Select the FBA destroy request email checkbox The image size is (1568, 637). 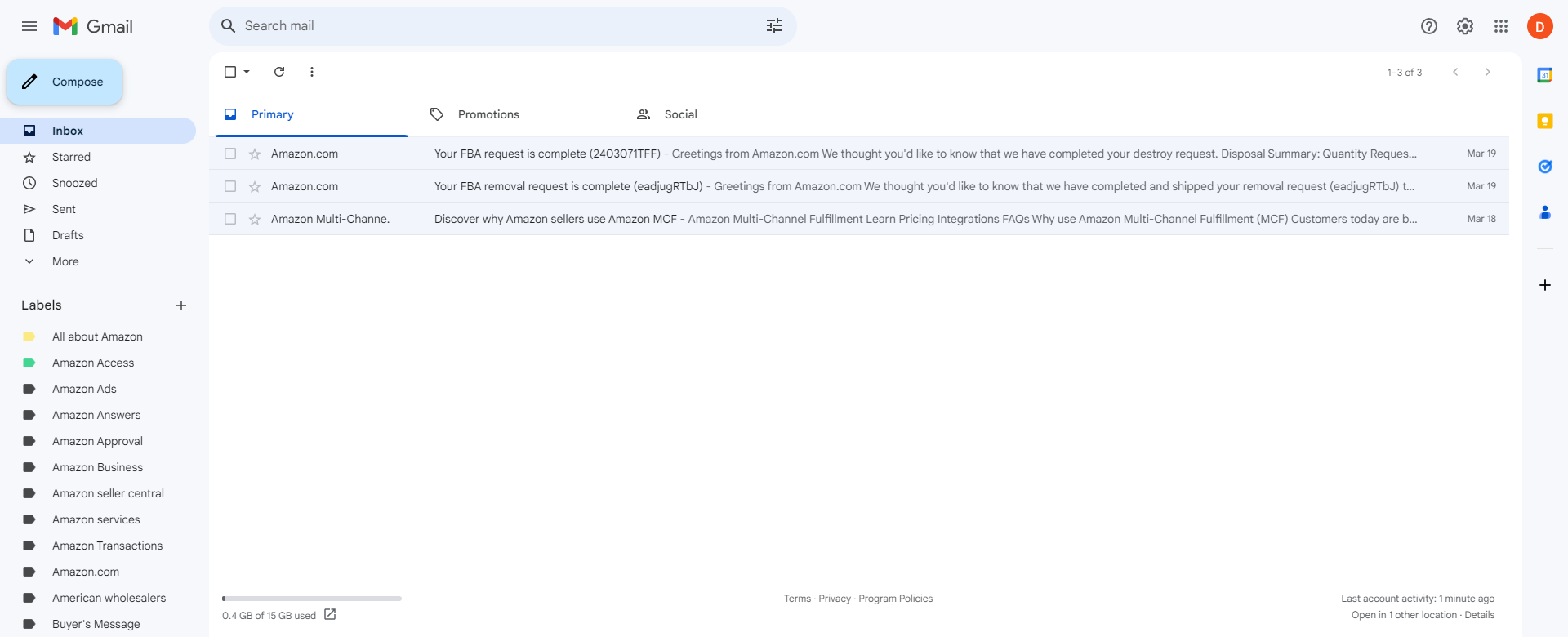[230, 154]
